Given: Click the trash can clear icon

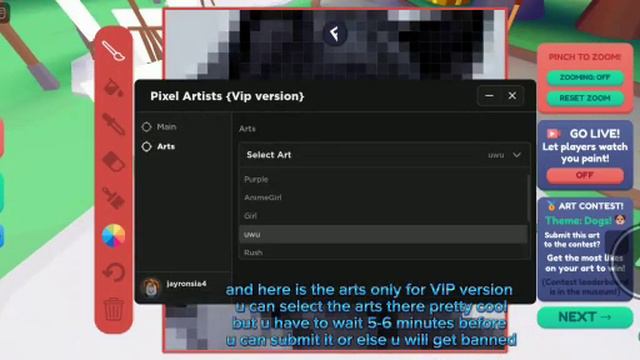Looking at the screenshot, I should click(x=113, y=309).
